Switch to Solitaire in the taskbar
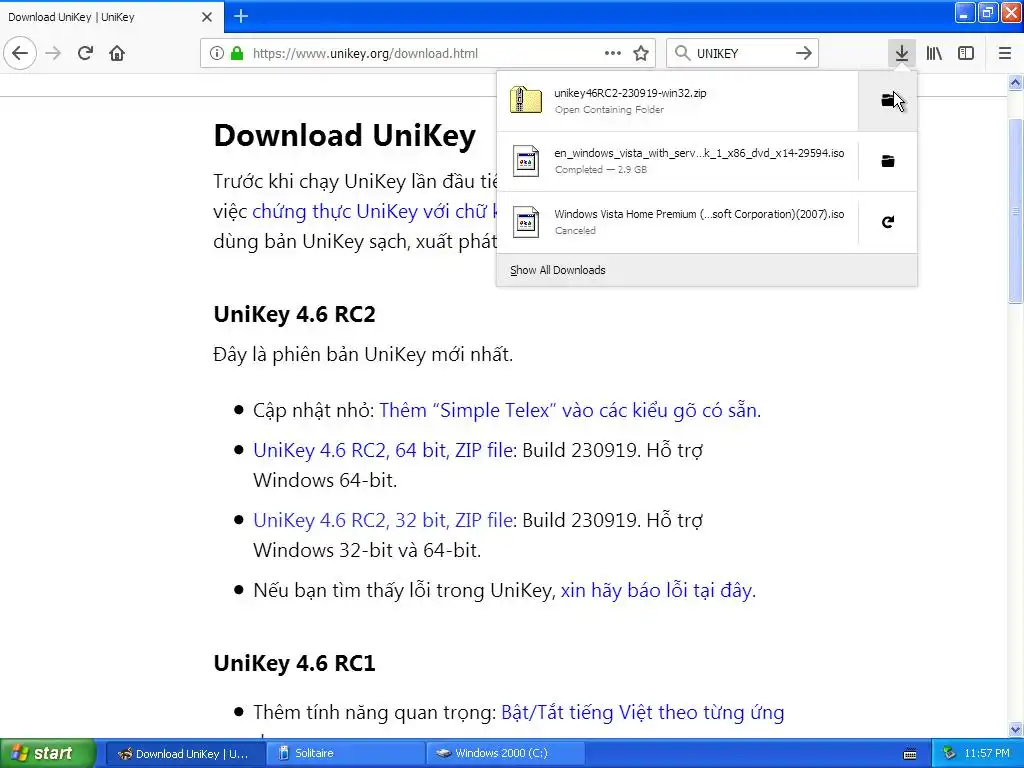 coord(345,754)
